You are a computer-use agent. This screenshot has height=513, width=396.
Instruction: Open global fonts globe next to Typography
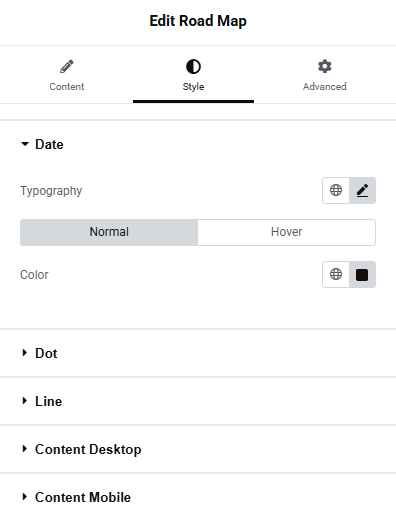tap(336, 190)
